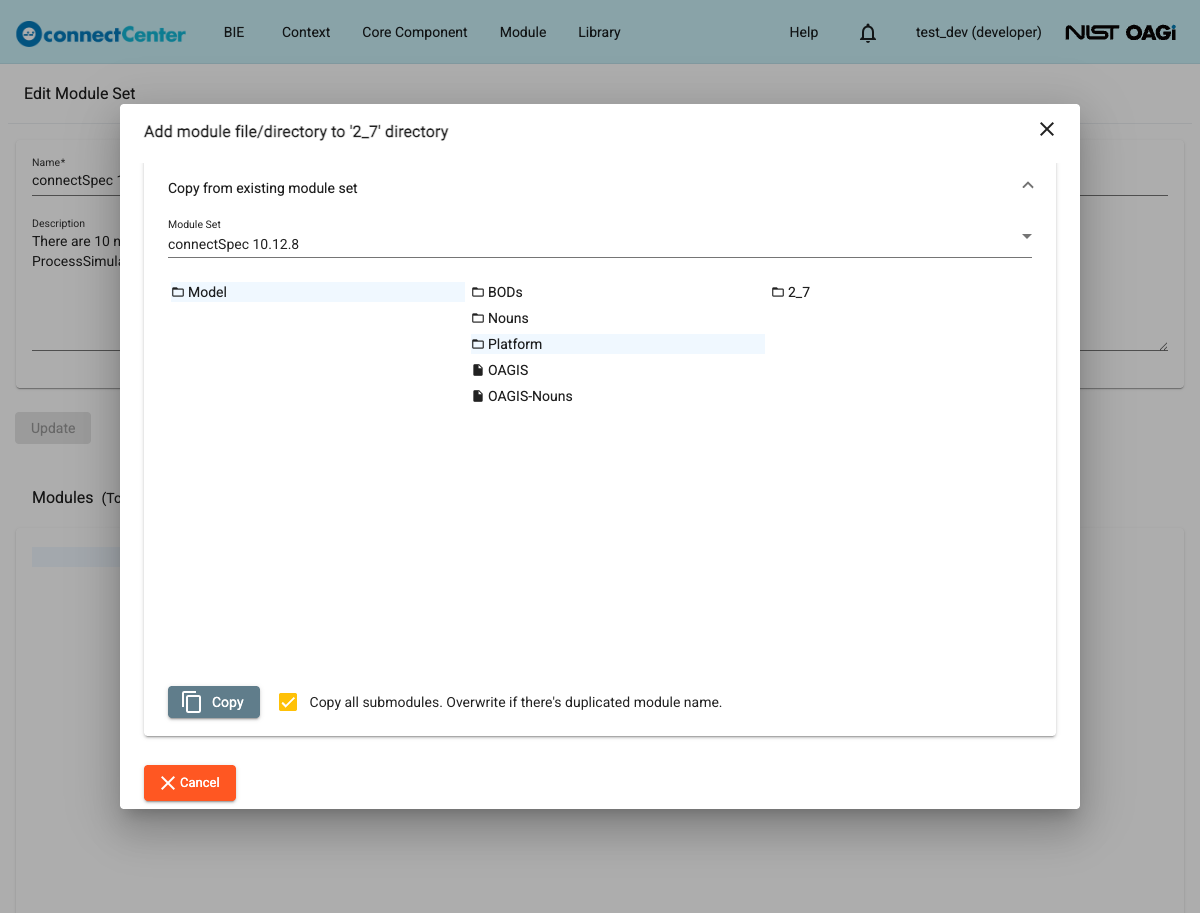Select the 2_7 directory label
1200x913 pixels.
(799, 292)
